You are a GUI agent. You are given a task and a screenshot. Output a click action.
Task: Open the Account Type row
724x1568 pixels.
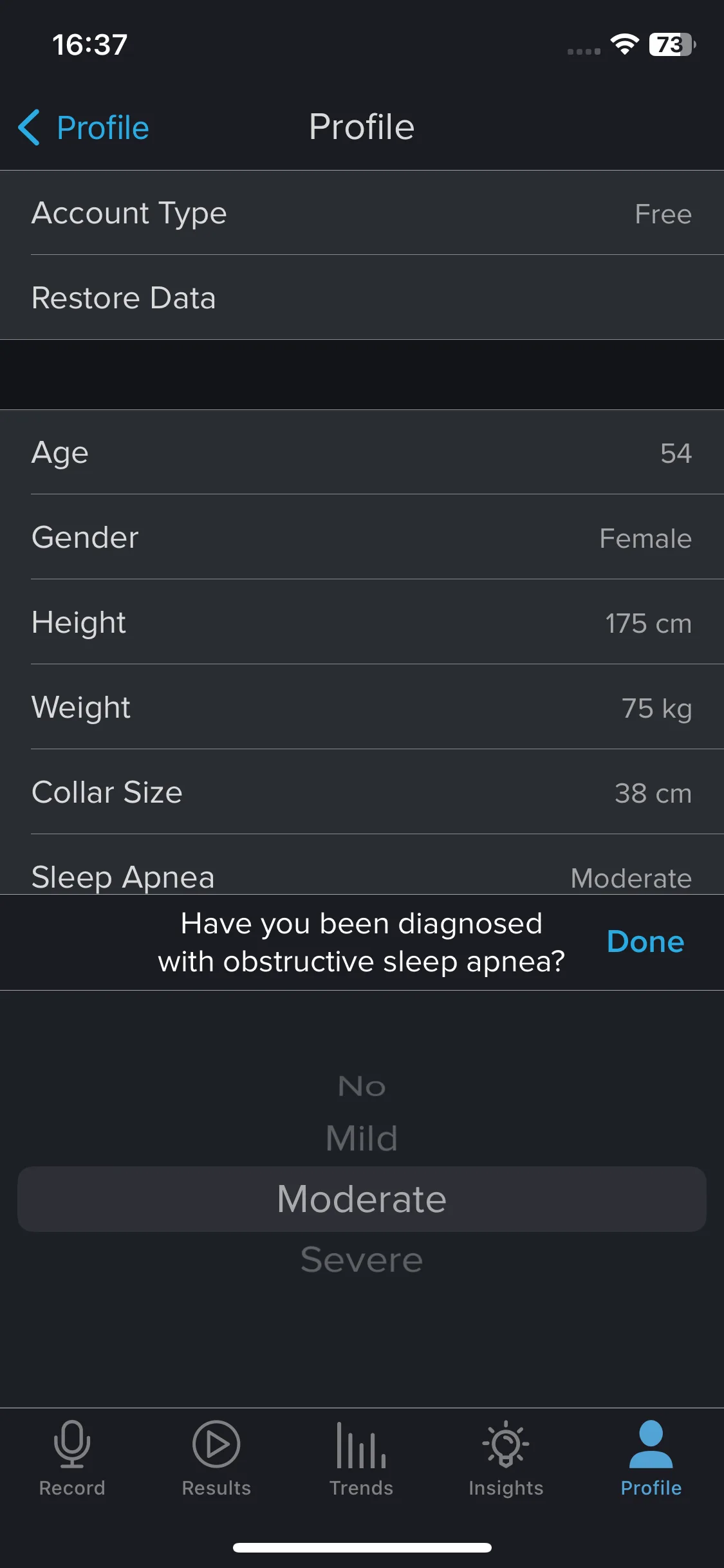click(x=362, y=212)
